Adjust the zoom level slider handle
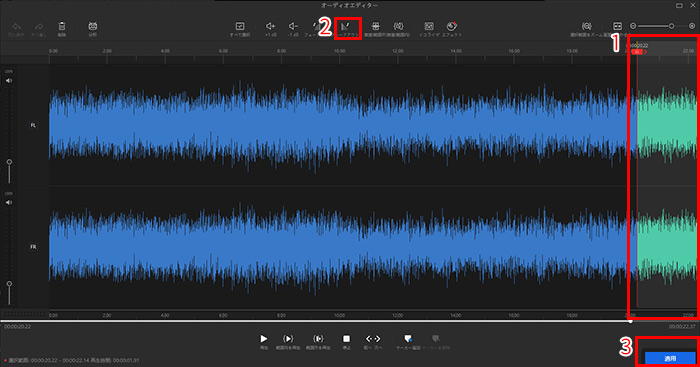The width and height of the screenshot is (700, 367). point(671,26)
